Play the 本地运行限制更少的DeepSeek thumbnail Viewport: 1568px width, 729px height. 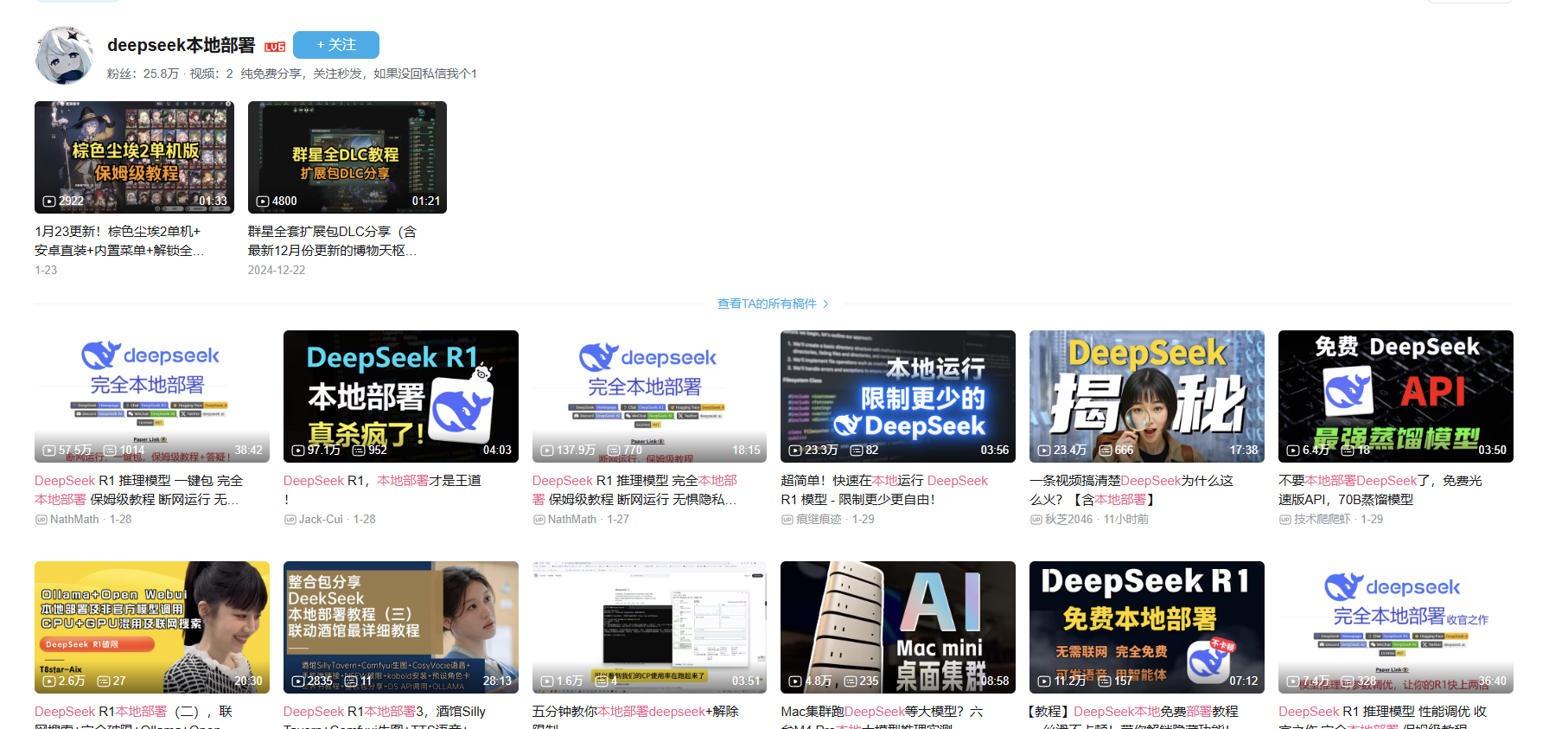898,396
